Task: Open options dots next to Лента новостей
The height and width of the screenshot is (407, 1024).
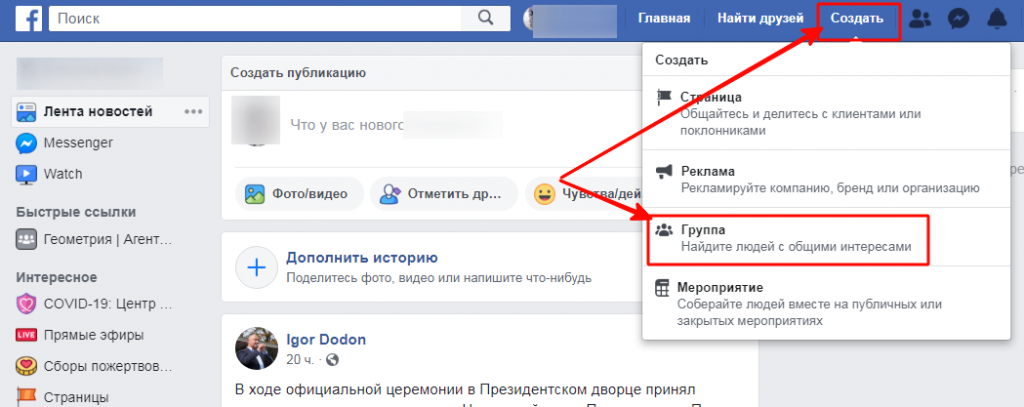Action: (x=193, y=112)
